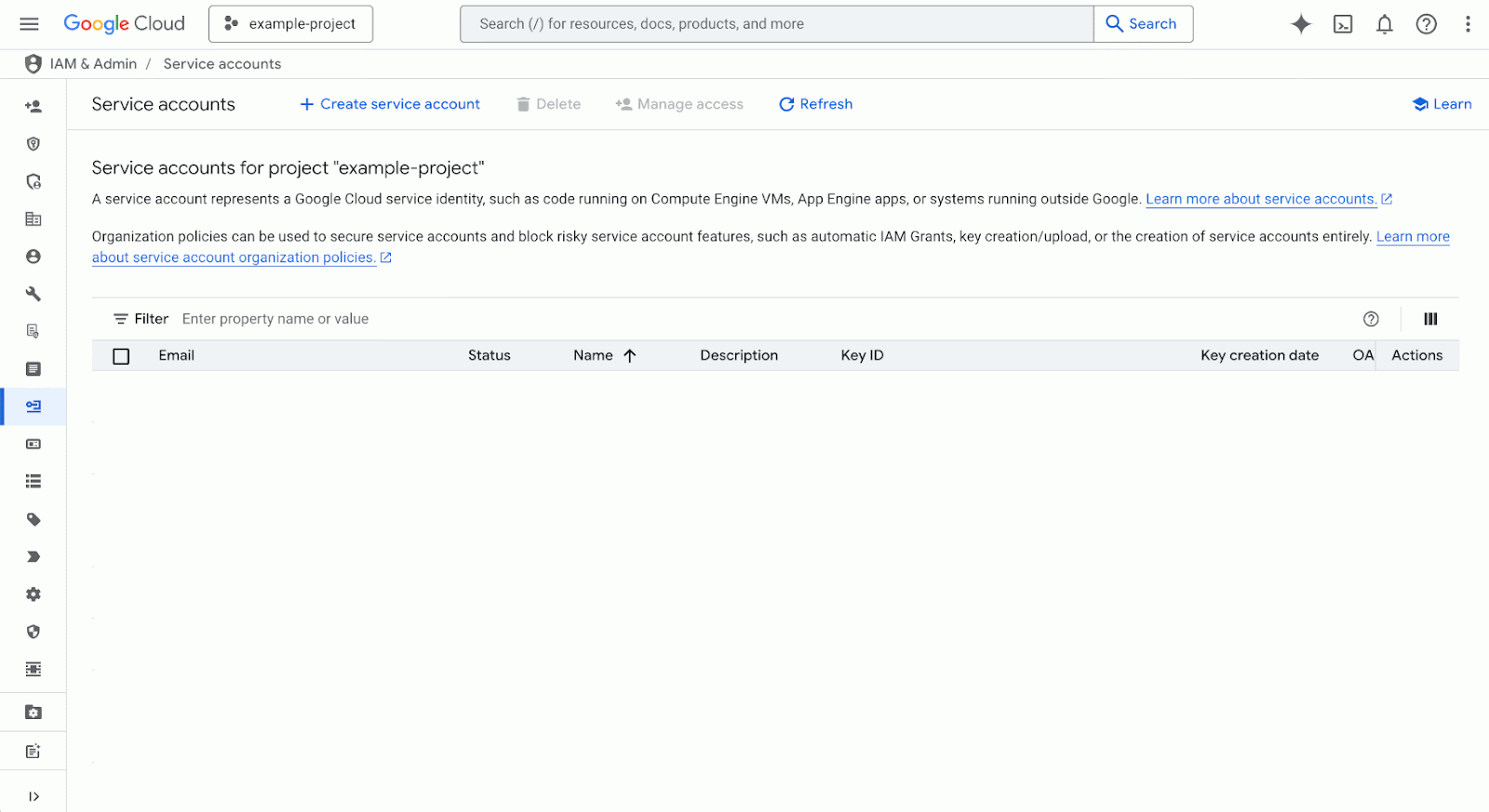Viewport: 1489px width, 812px height.
Task: Click the Manage Resources folder icon
Action: point(34,712)
